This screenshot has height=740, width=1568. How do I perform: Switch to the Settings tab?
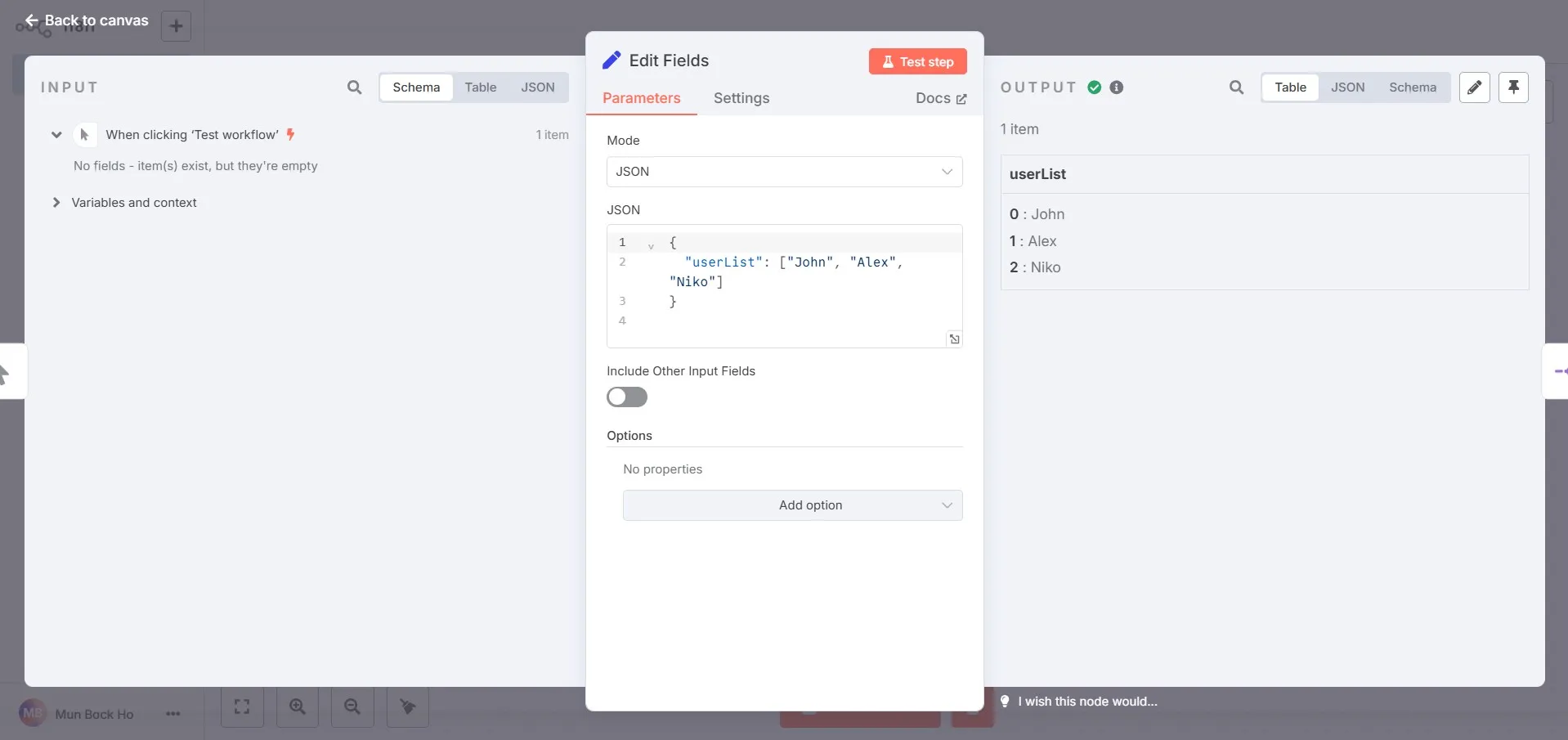coord(741,98)
